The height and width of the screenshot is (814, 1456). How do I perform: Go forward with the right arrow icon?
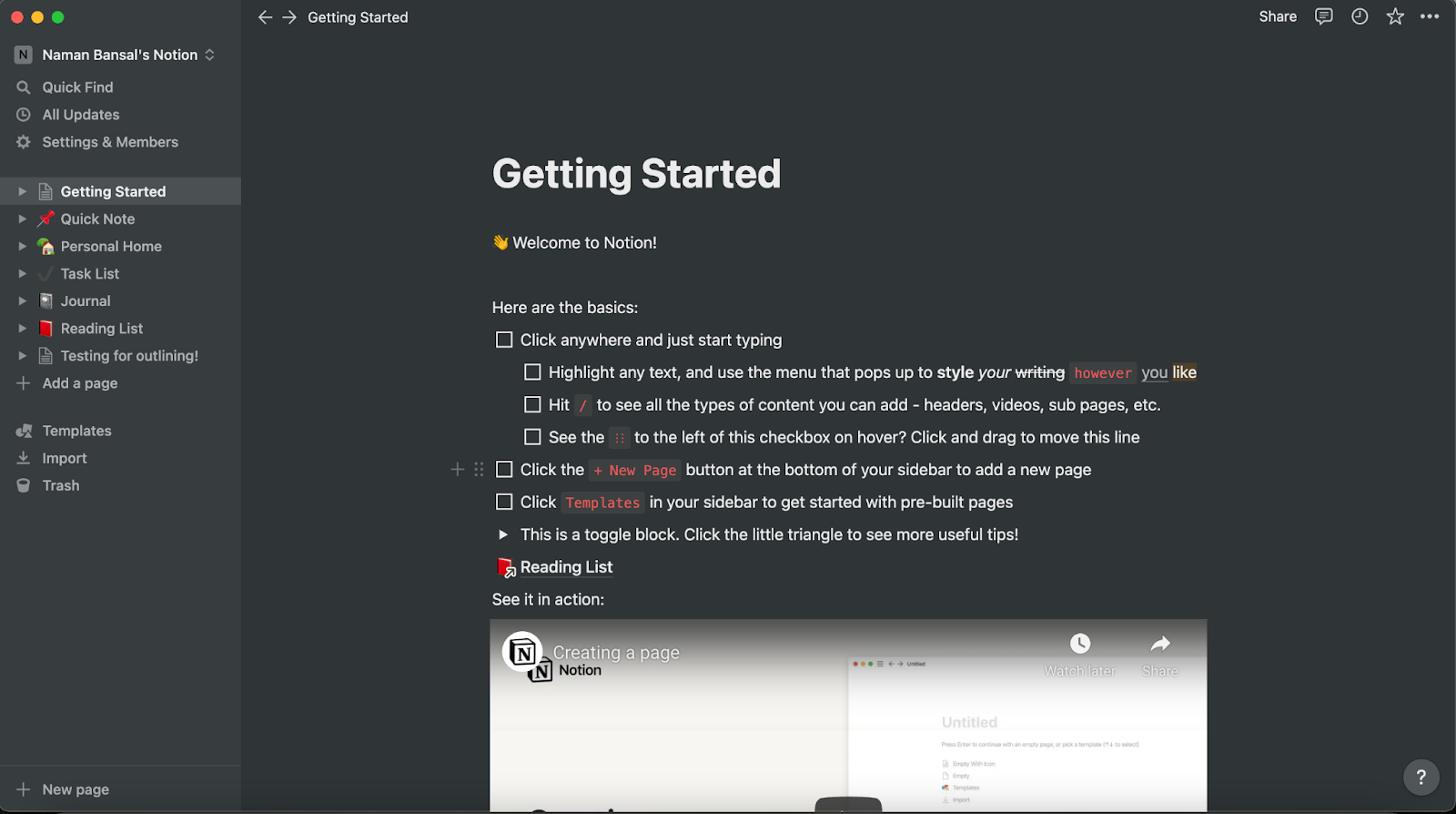(x=289, y=17)
